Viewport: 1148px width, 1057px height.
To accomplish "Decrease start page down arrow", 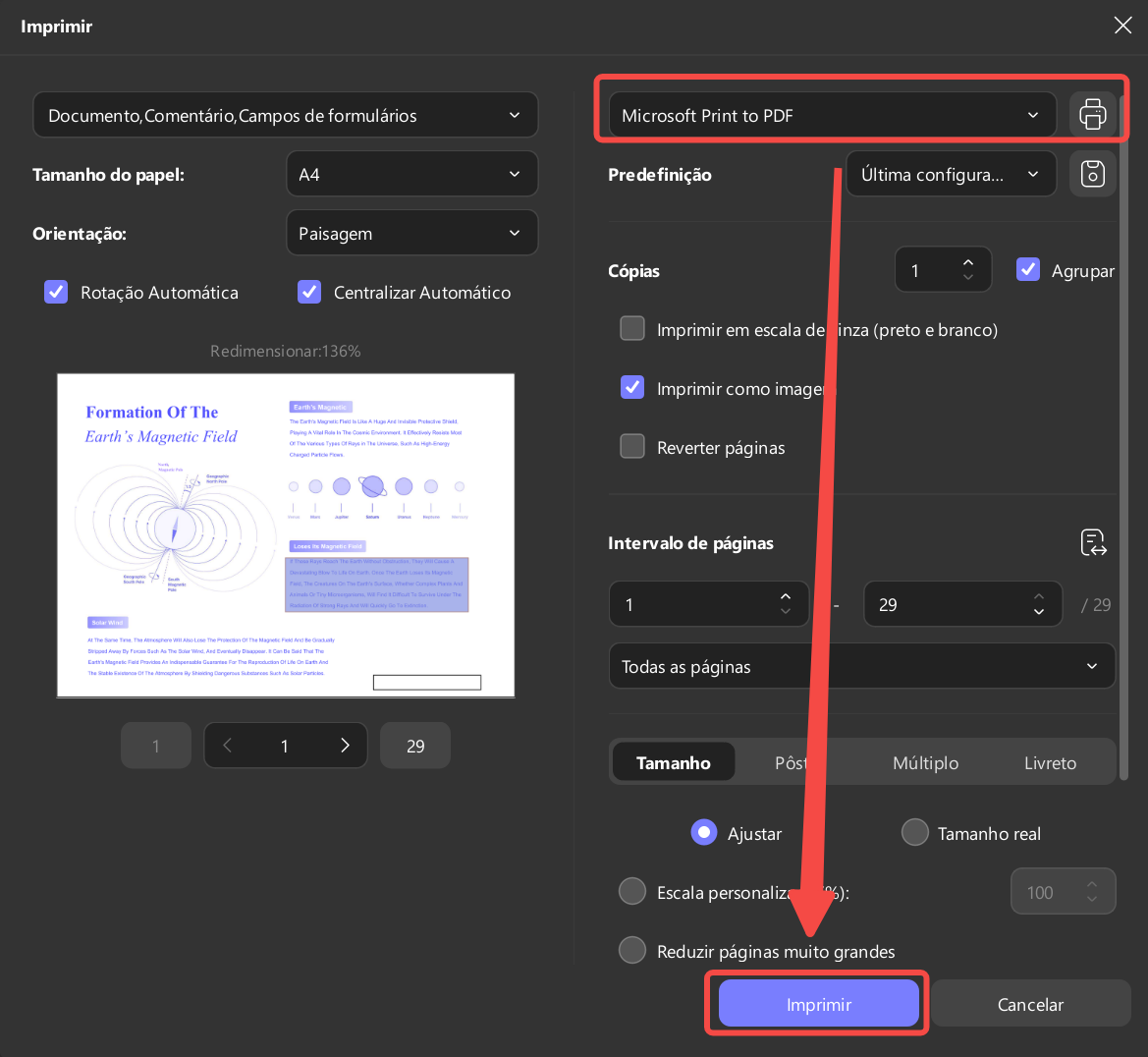I will (x=786, y=612).
